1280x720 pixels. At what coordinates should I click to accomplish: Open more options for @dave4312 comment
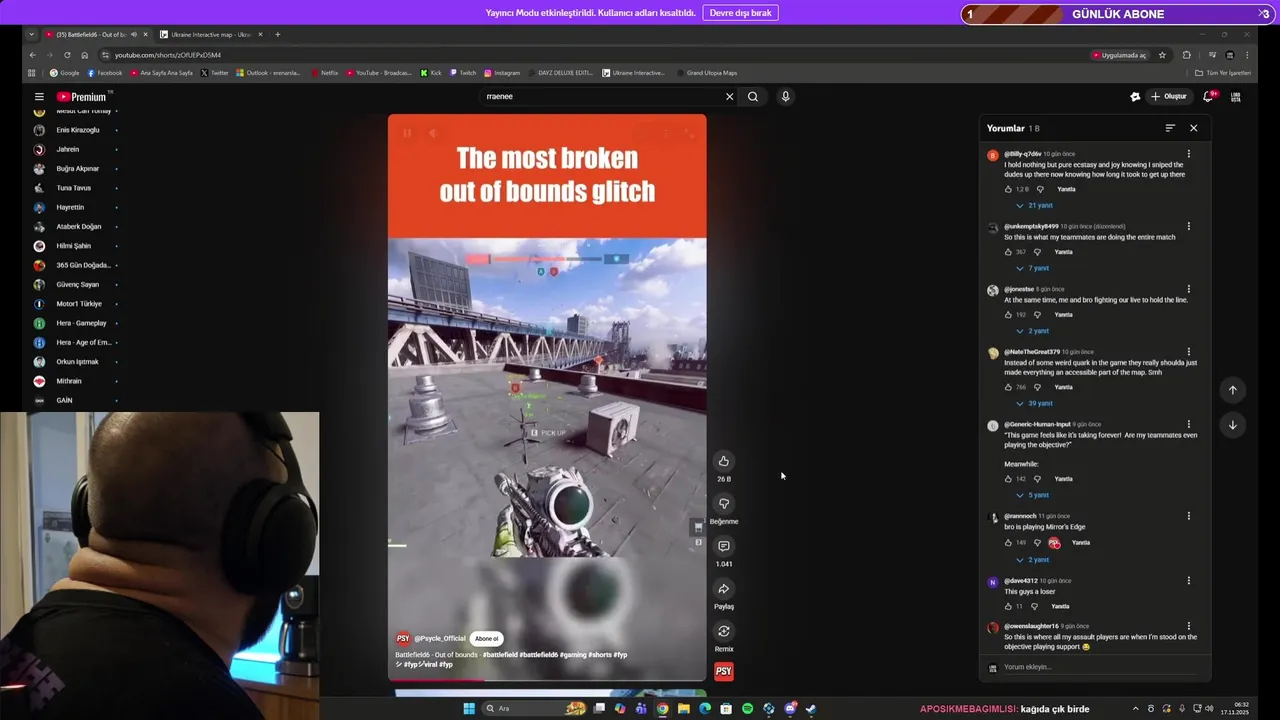tap(1189, 580)
